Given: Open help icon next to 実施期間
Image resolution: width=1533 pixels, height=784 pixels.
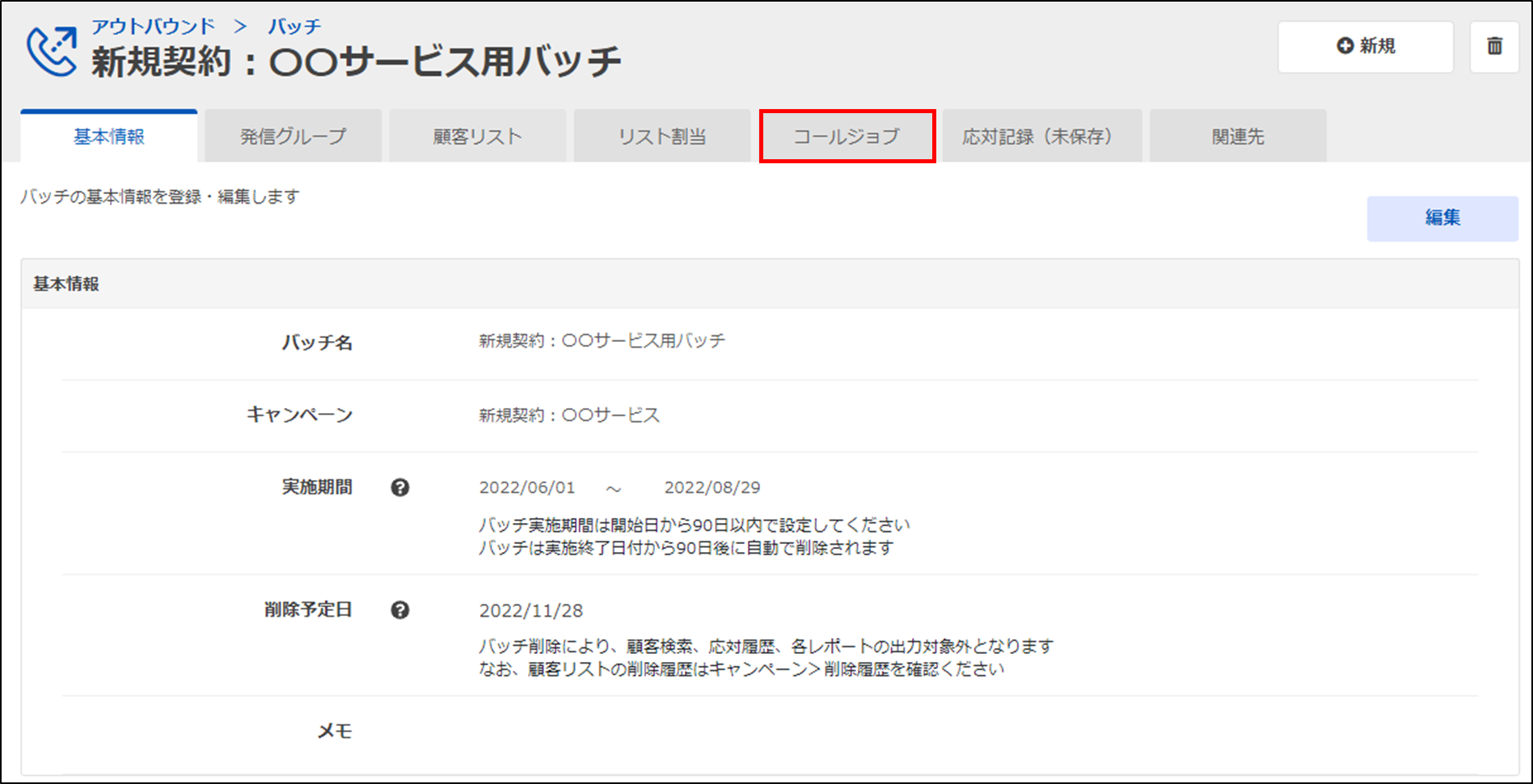Looking at the screenshot, I should click(399, 487).
